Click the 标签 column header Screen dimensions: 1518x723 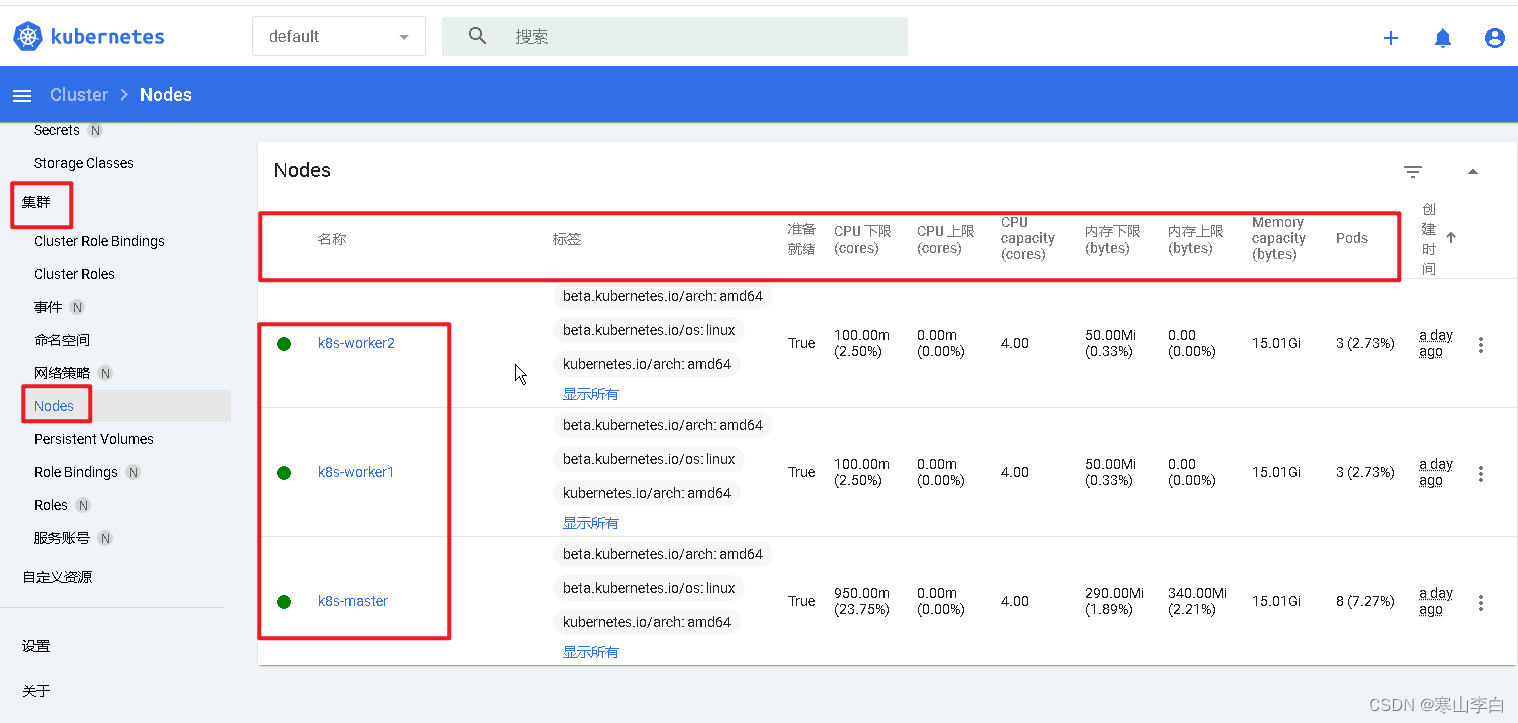click(567, 239)
